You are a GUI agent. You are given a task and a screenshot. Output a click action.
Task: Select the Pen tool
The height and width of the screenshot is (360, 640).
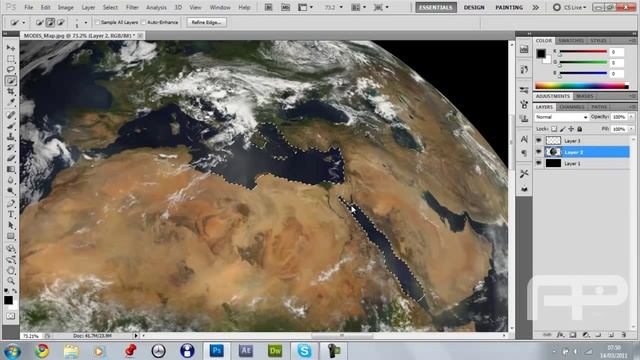click(11, 203)
